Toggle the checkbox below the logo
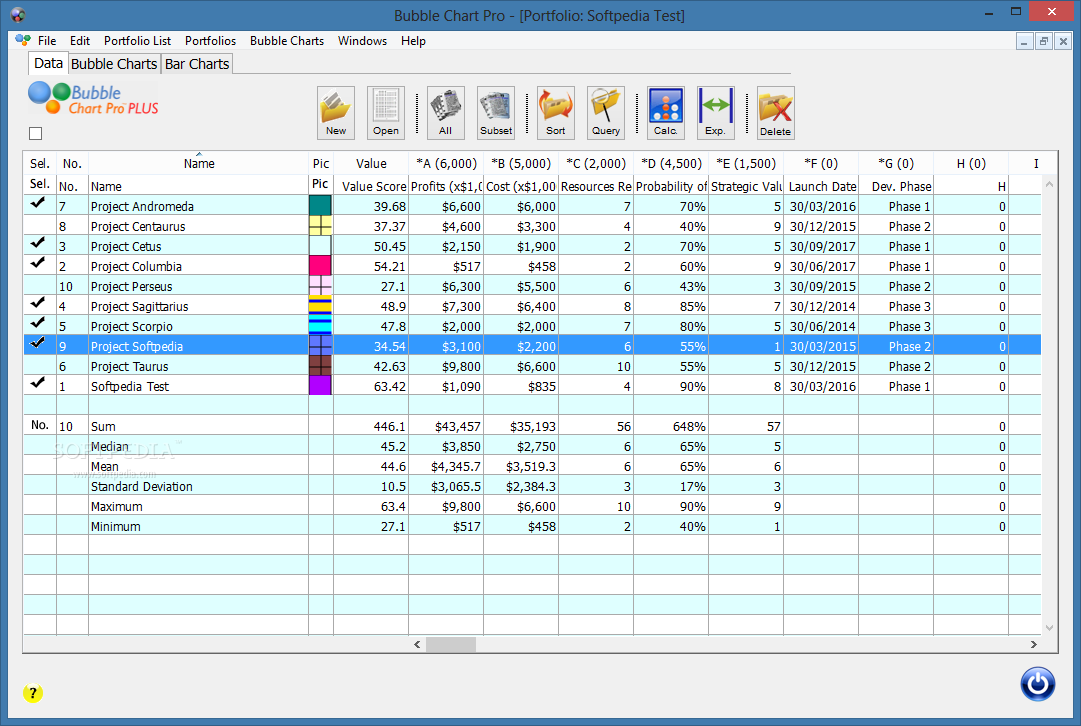Viewport: 1081px width, 726px height. pos(36,134)
